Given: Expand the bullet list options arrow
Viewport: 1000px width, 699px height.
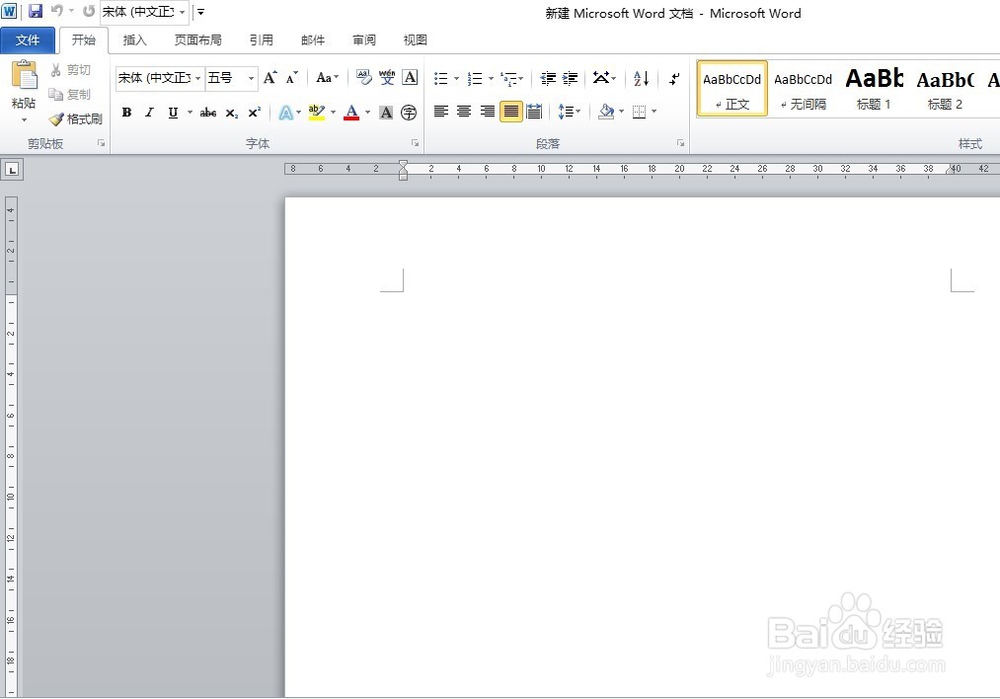Looking at the screenshot, I should tap(457, 78).
